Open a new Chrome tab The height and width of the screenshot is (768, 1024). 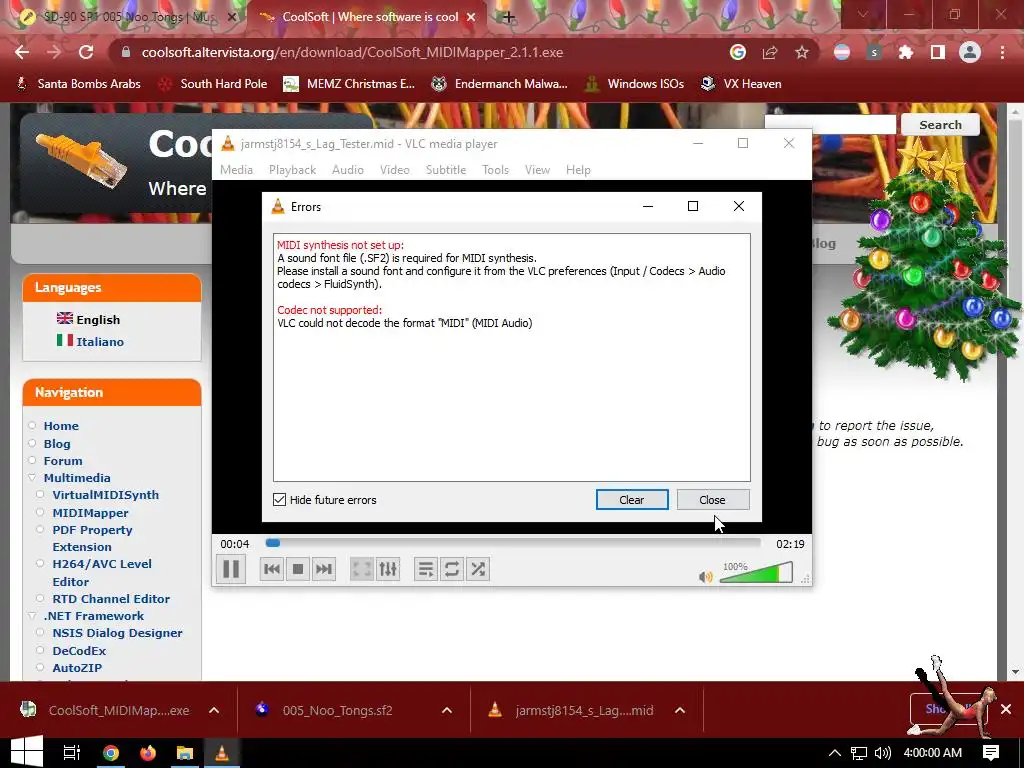509,17
